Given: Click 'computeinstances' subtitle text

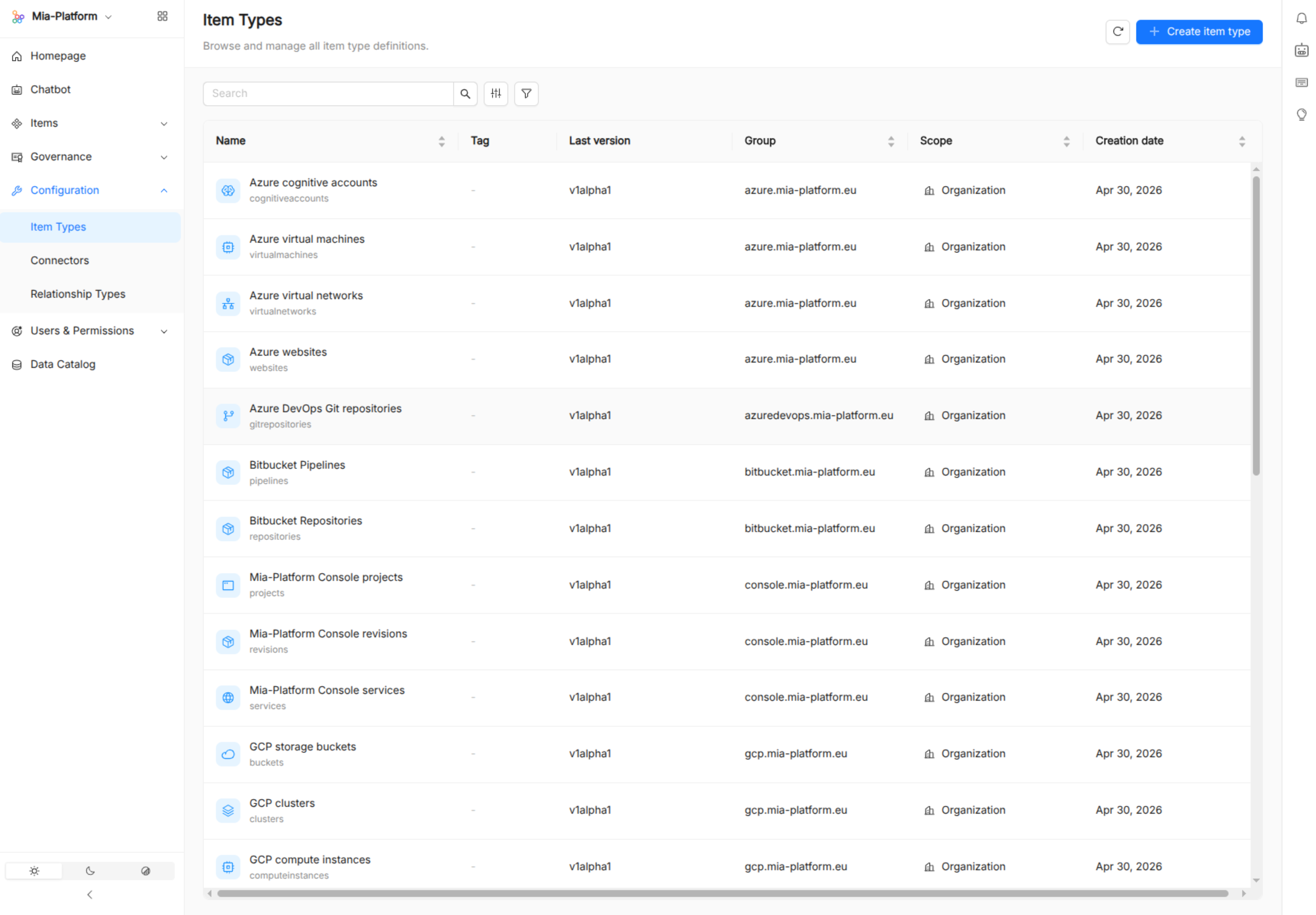Looking at the screenshot, I should tap(289, 875).
